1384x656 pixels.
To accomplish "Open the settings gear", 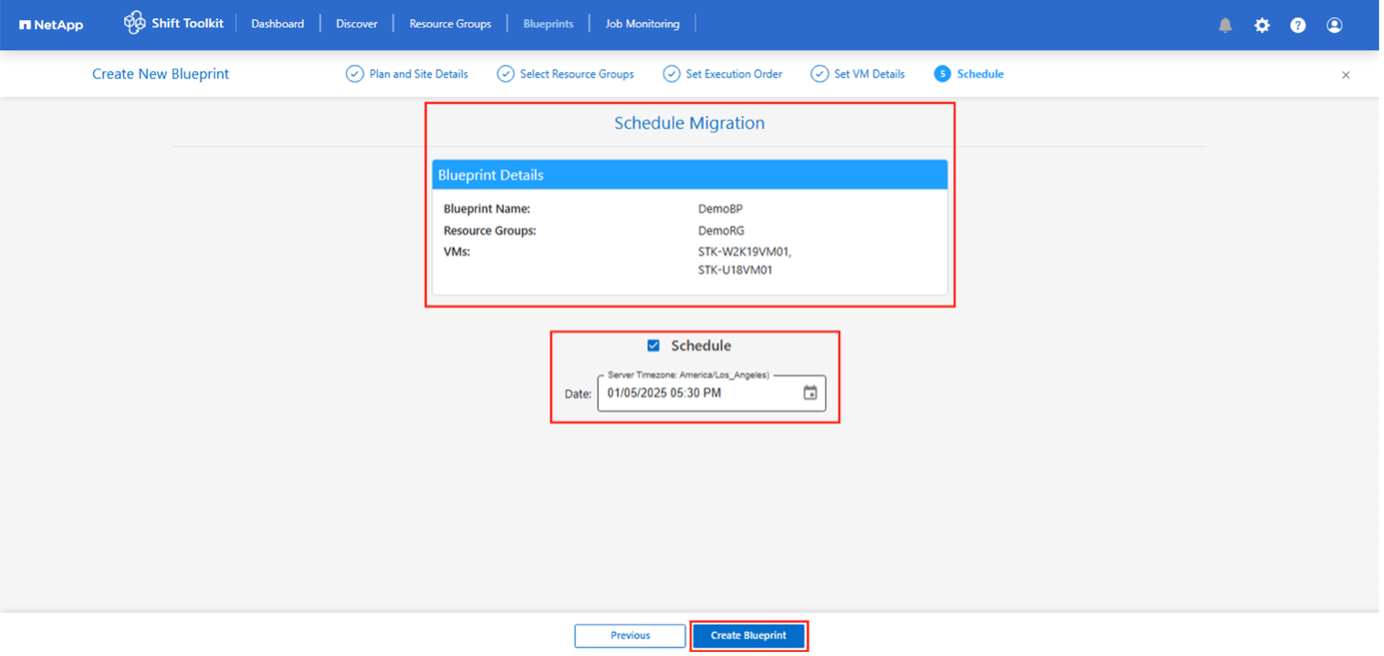I will point(1262,25).
